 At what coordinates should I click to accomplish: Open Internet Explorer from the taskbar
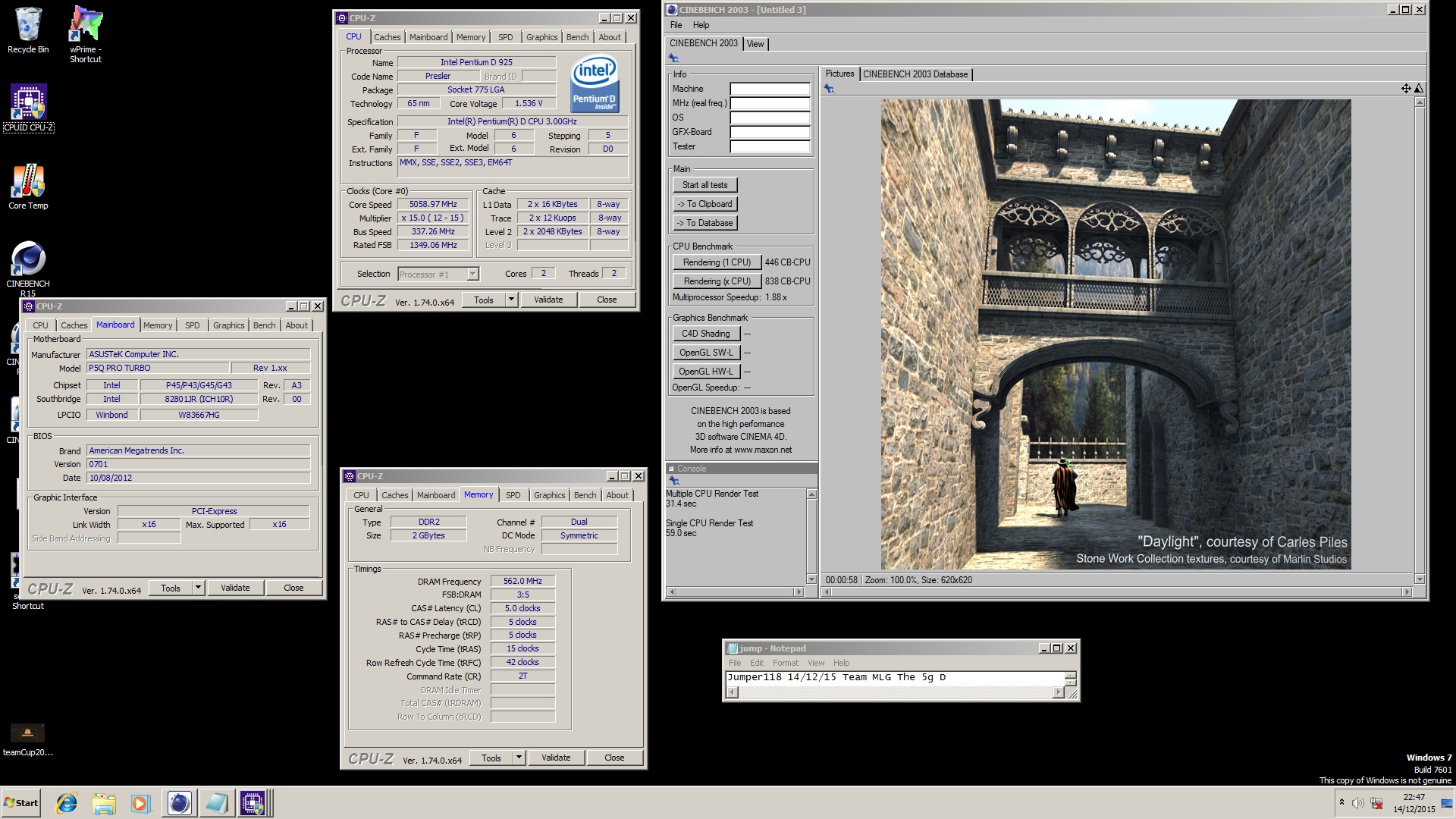[67, 803]
